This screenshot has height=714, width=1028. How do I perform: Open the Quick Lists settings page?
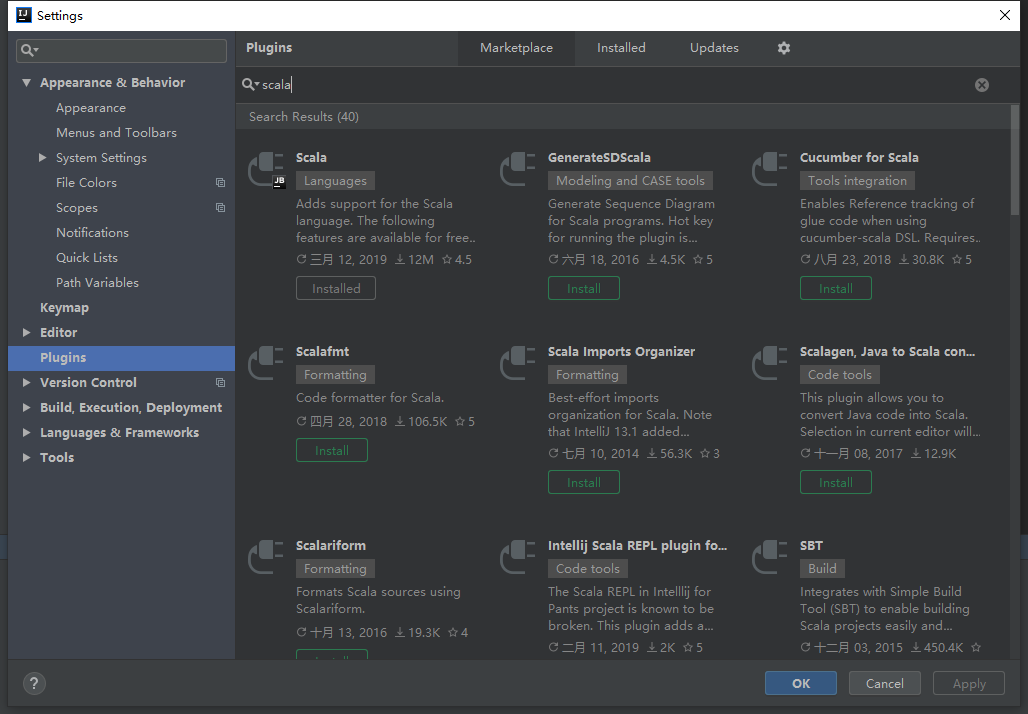tap(87, 258)
